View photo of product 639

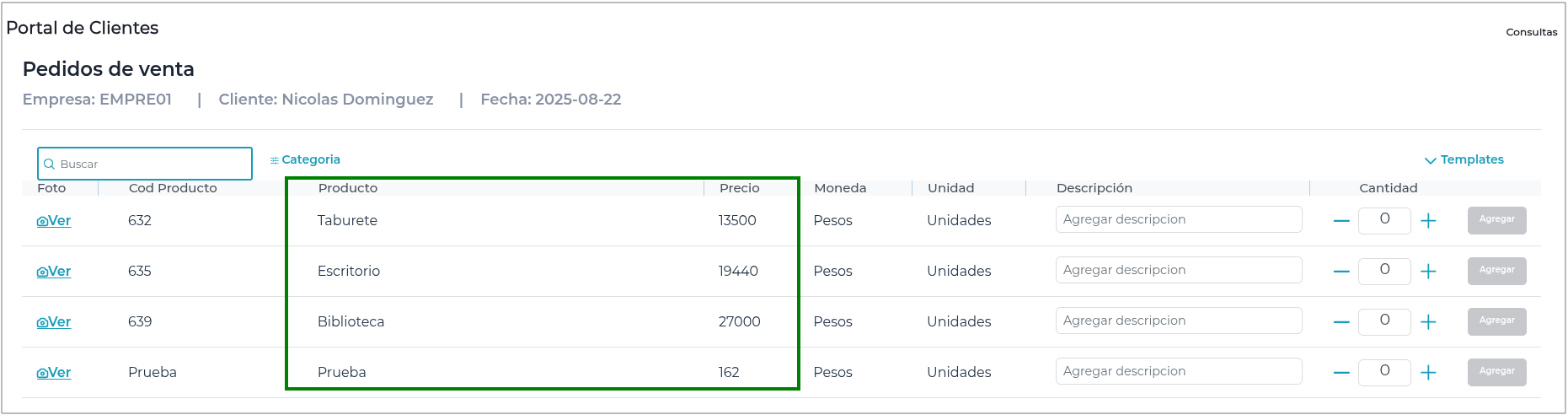click(x=54, y=322)
